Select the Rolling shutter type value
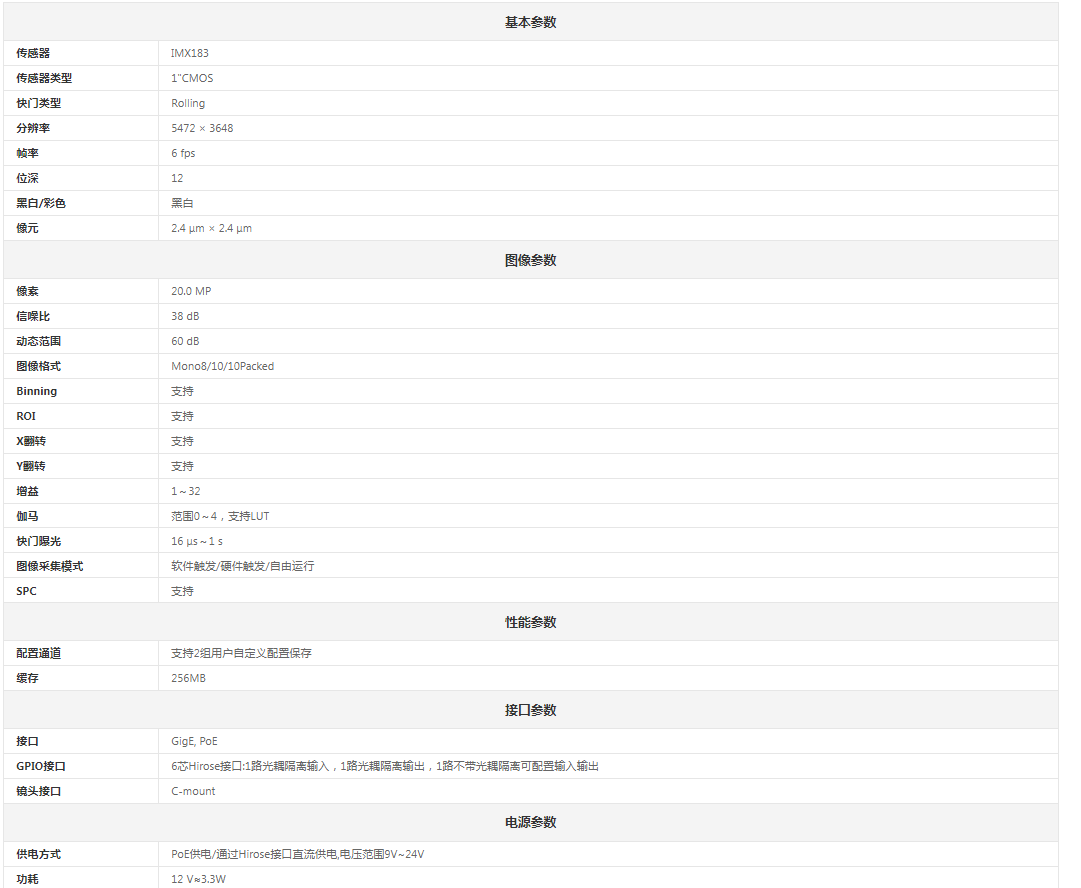 coord(188,103)
